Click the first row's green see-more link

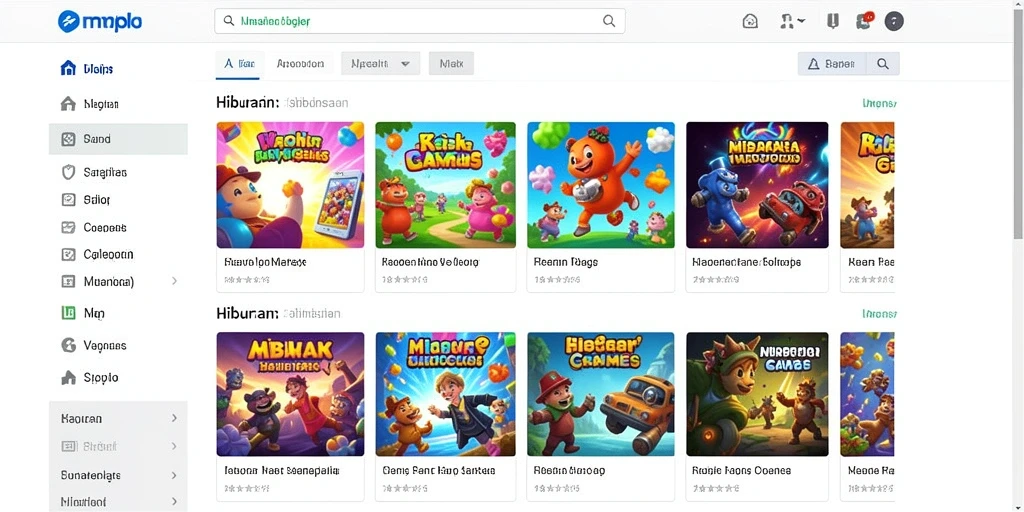point(879,103)
